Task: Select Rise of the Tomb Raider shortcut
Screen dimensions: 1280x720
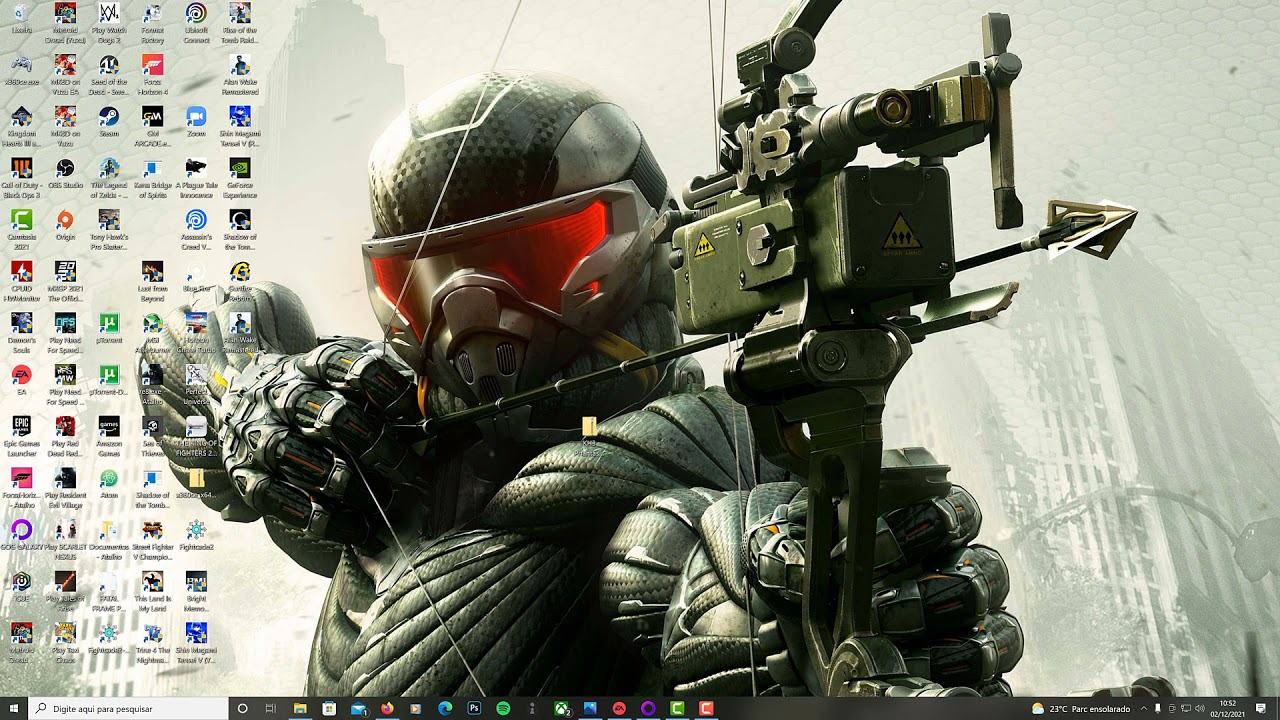Action: pyautogui.click(x=240, y=23)
